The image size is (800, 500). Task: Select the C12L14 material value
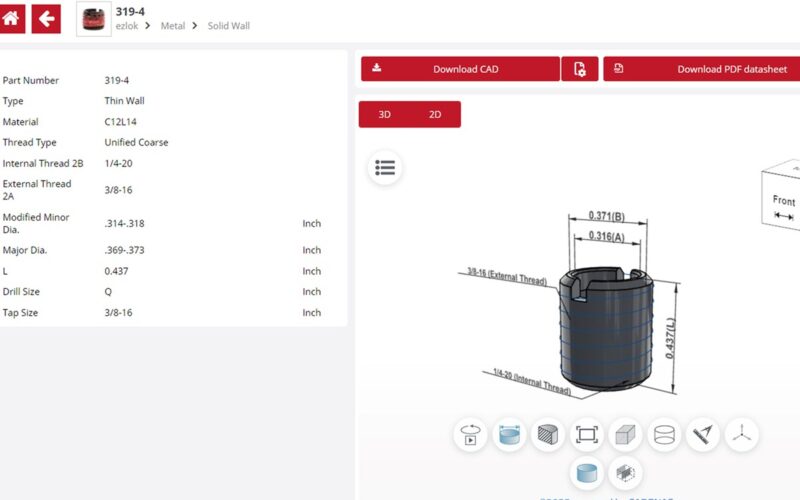[x=120, y=121]
